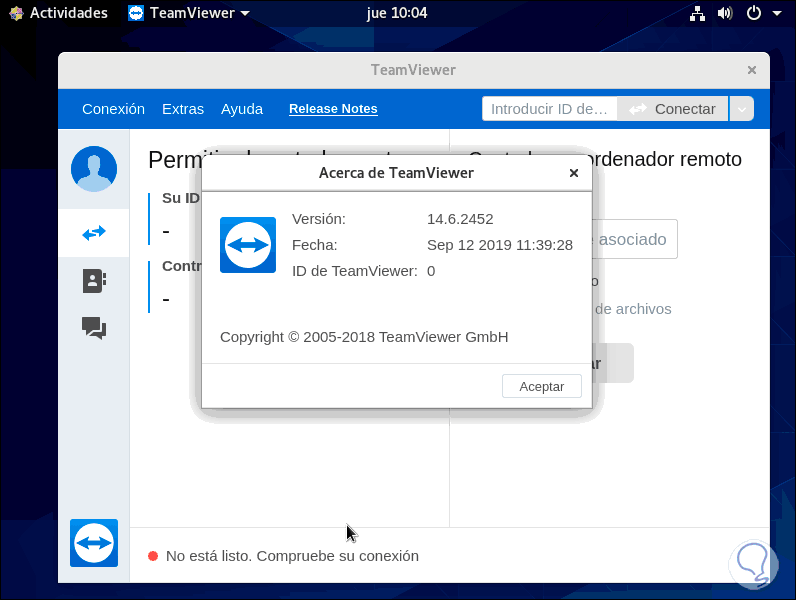This screenshot has height=600, width=796.
Task: Open the Ayuda menu
Action: [x=242, y=109]
